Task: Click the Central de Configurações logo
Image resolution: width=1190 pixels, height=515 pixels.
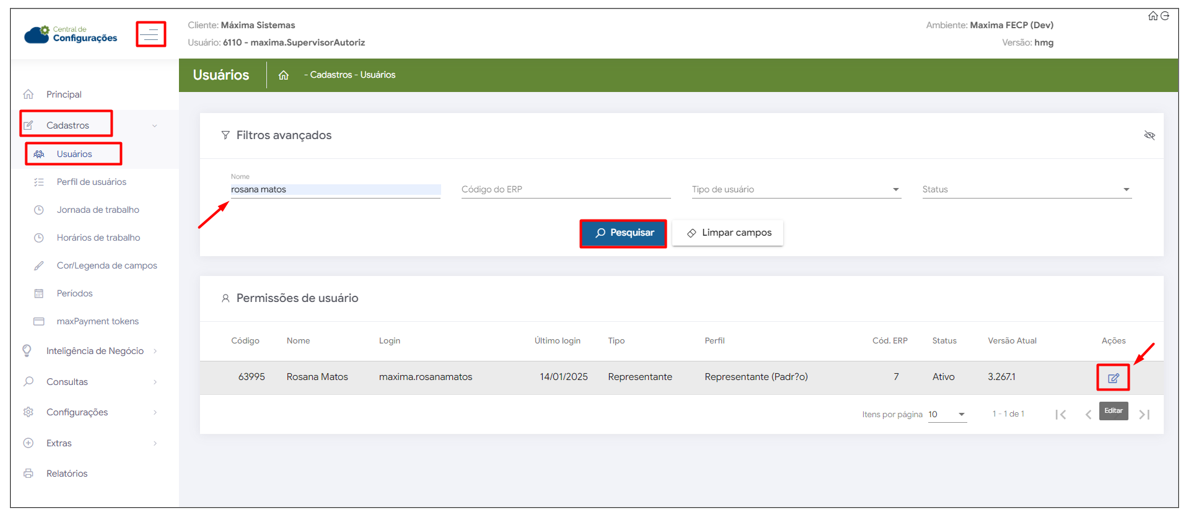Action: click(71, 35)
